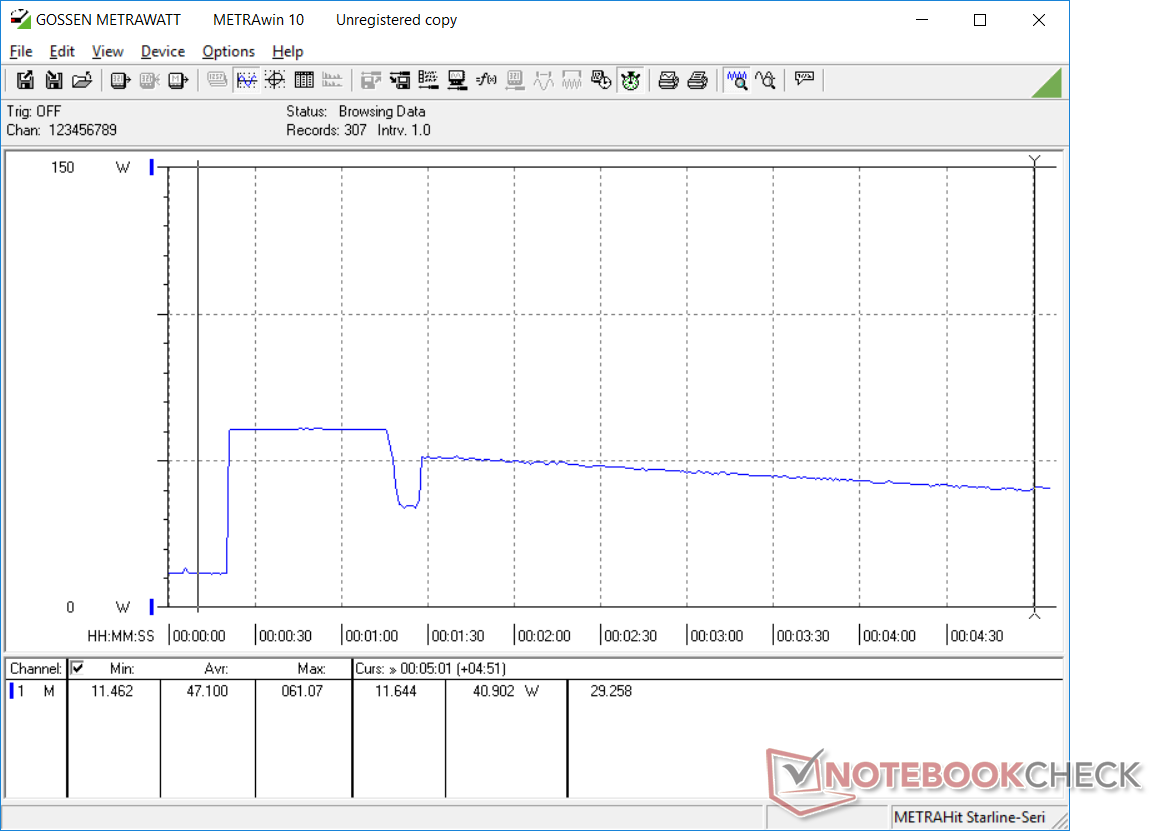
Task: Open the View menu
Action: click(107, 51)
